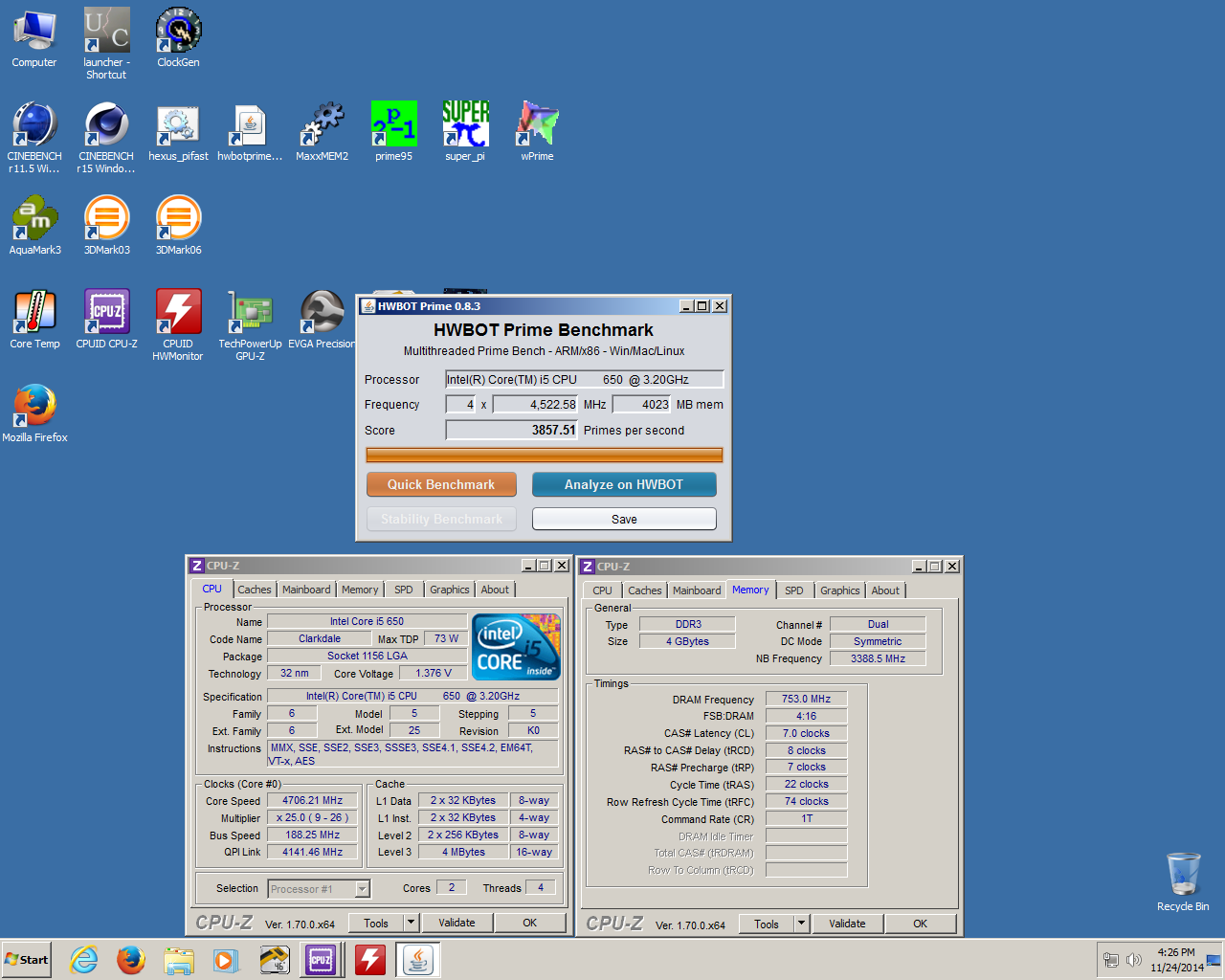Switch to HWMonitor via taskbar icon

click(x=370, y=959)
